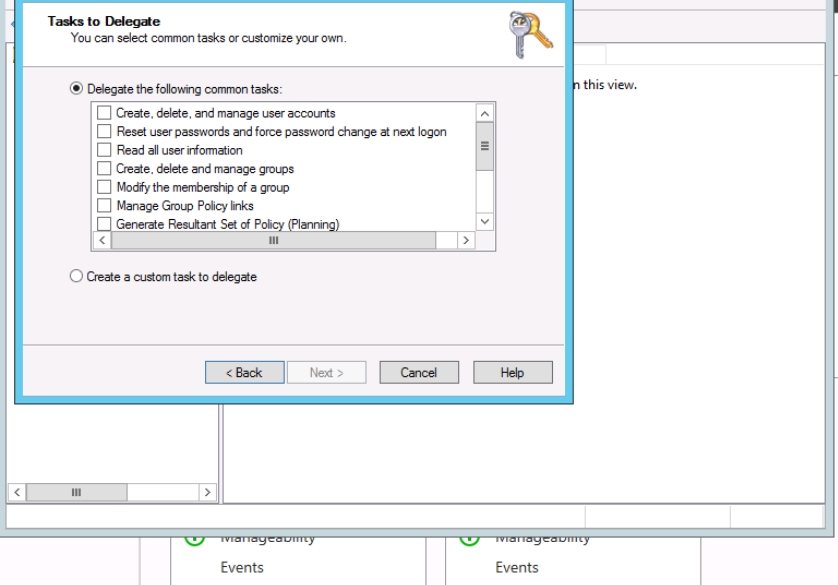The image size is (838, 585).
Task: Select 'Modify the membership of a group' checkbox
Action: click(104, 187)
